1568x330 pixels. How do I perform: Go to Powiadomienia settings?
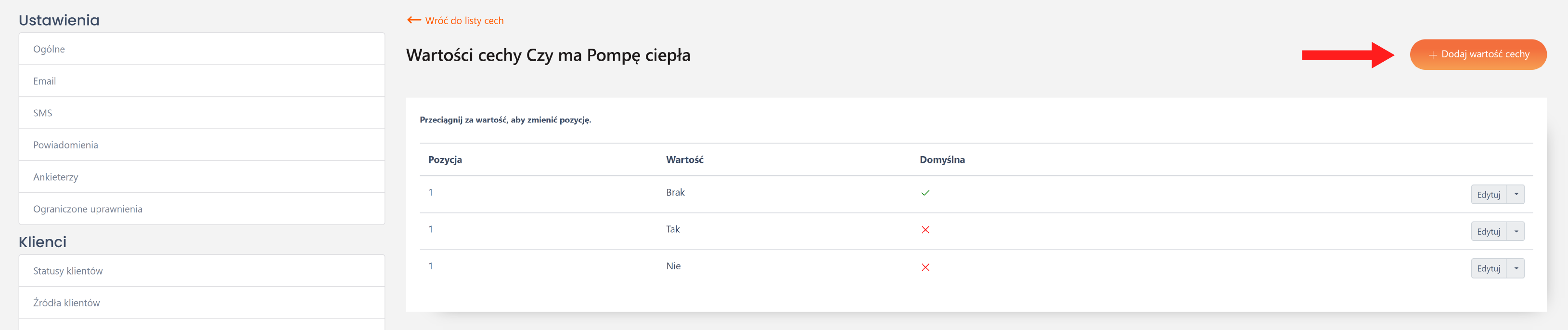pyautogui.click(x=202, y=145)
